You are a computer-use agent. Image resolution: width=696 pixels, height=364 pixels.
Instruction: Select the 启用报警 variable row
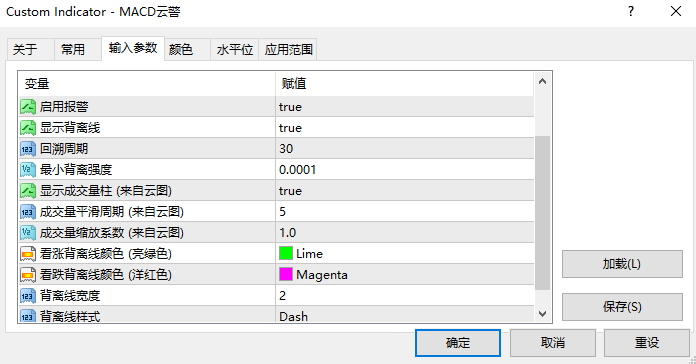pos(276,107)
